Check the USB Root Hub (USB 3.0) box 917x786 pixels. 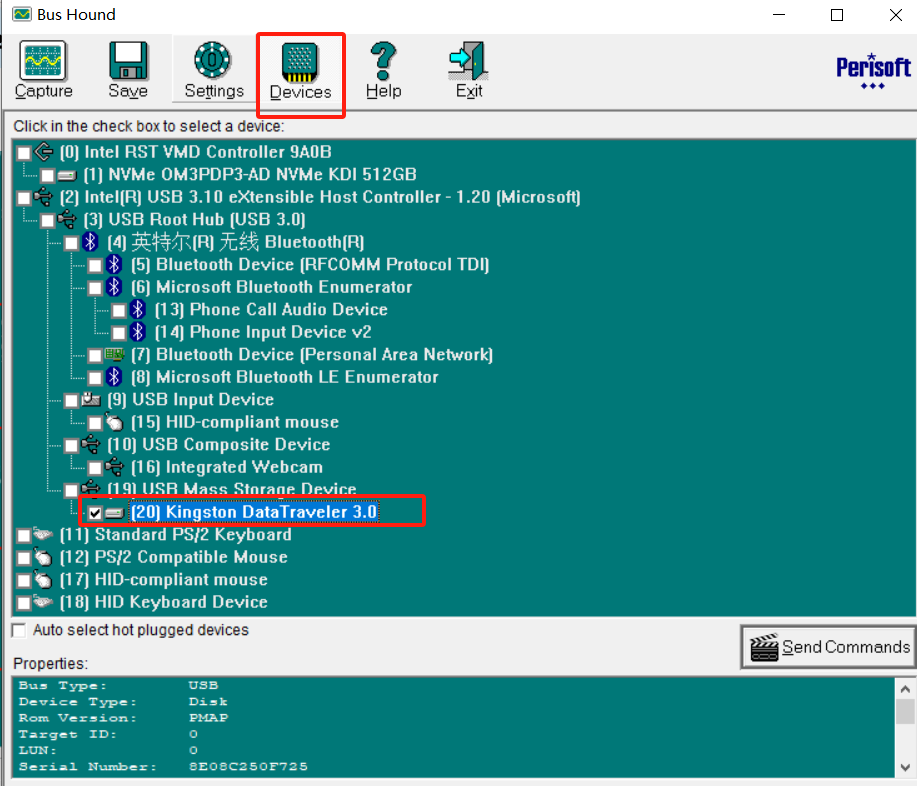(x=48, y=220)
